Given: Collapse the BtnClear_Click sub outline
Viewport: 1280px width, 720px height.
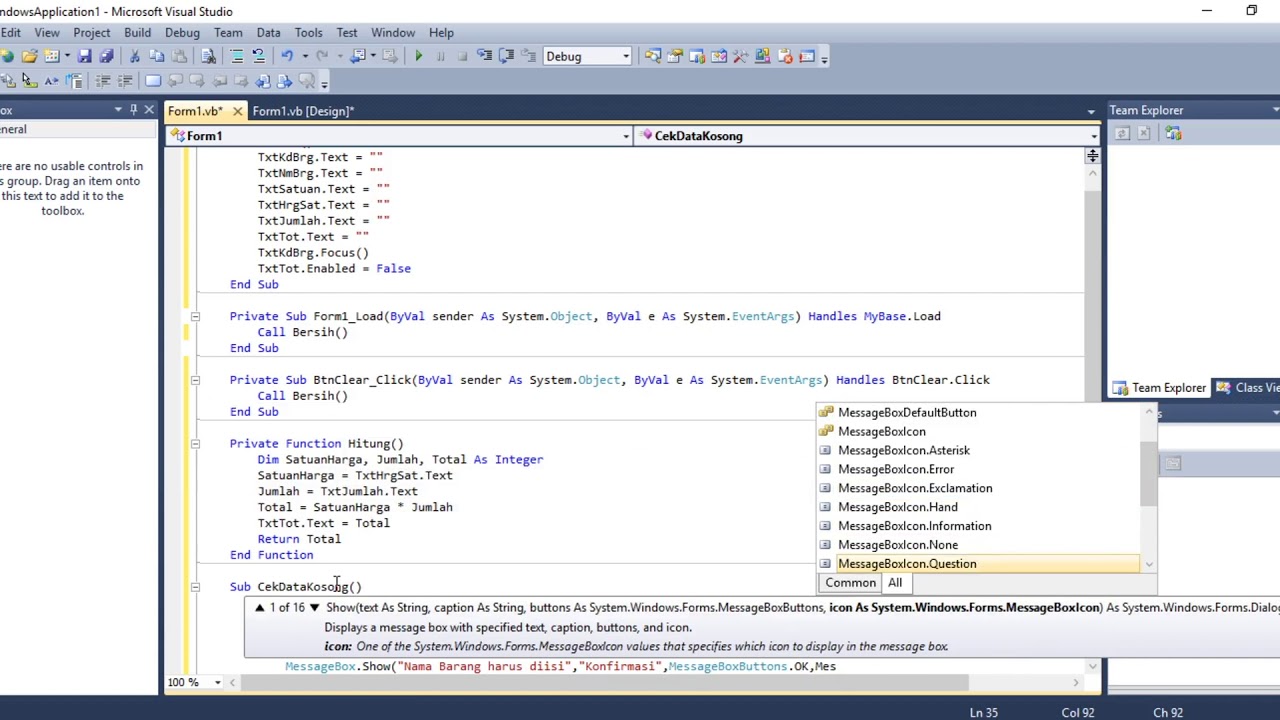Looking at the screenshot, I should pos(195,380).
